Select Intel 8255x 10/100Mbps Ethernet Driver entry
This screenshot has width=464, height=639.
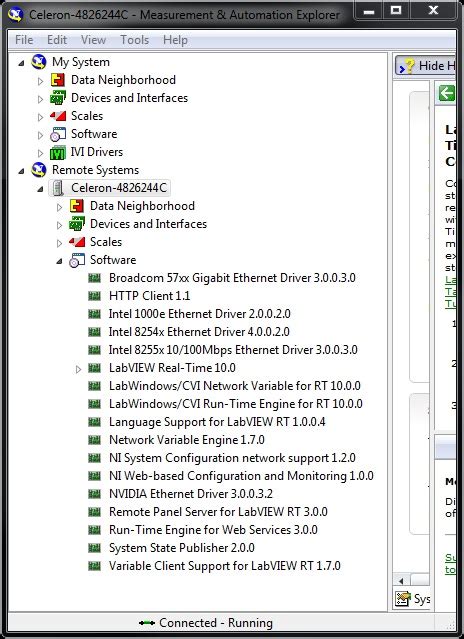233,350
